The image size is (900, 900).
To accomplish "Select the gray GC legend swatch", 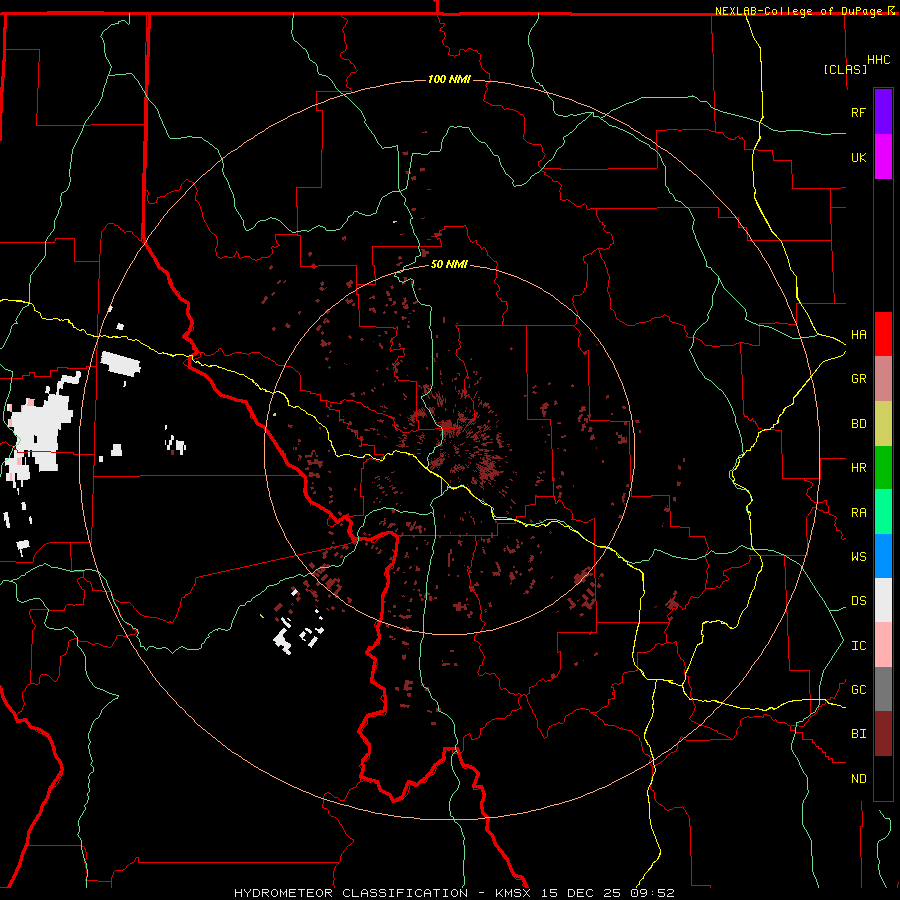I will [883, 689].
